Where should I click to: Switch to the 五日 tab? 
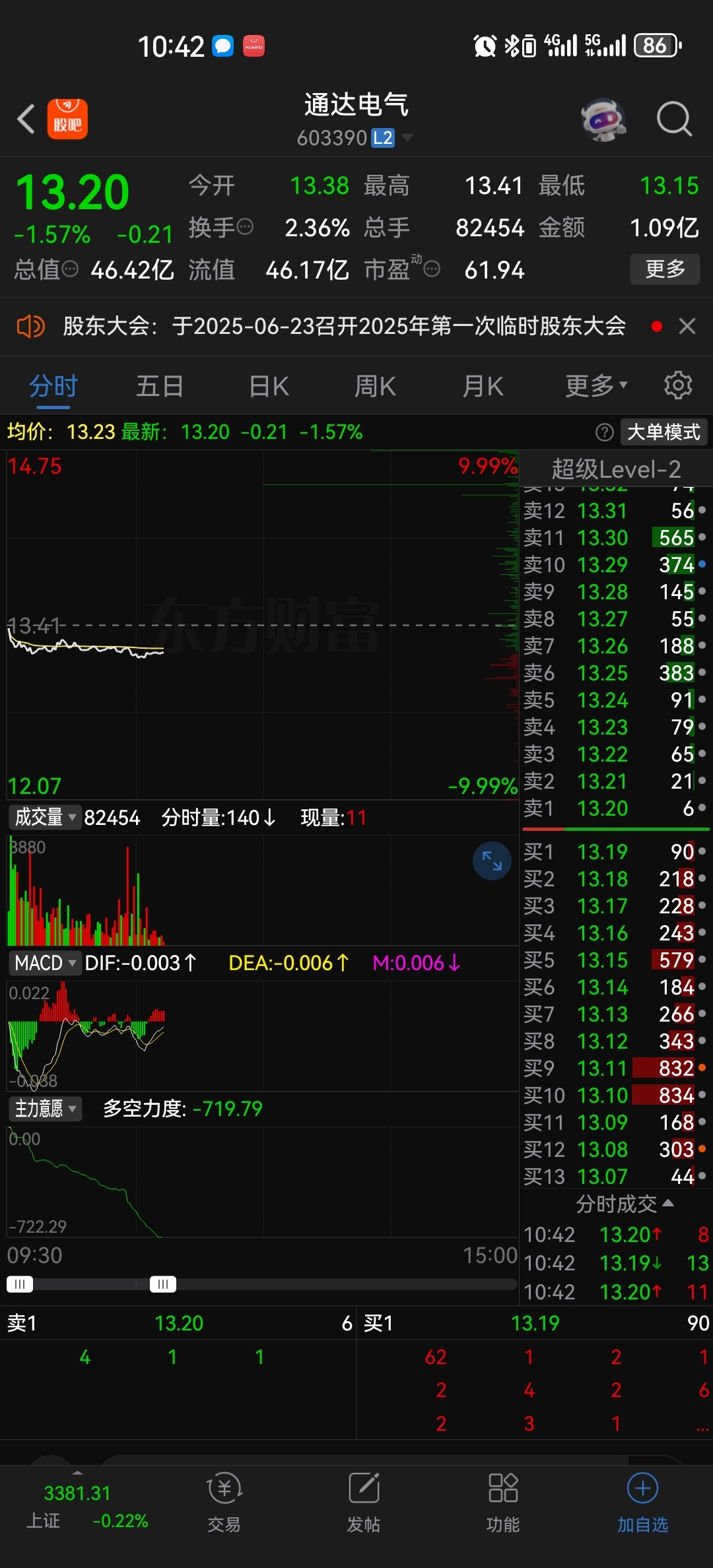click(160, 386)
